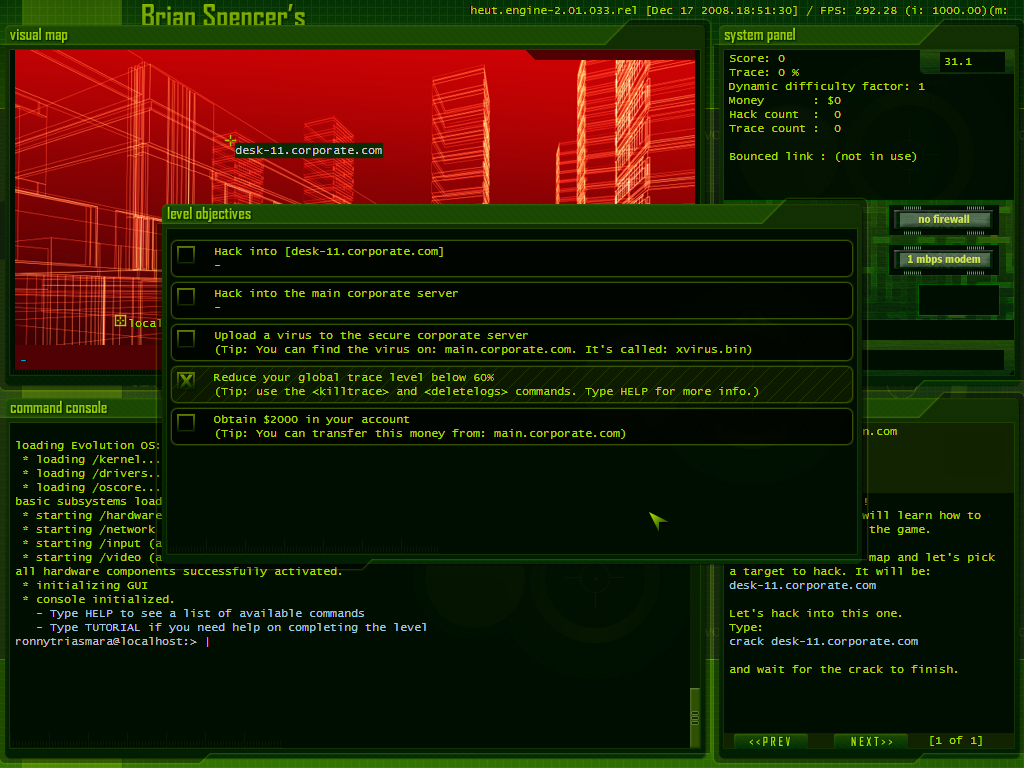Screen dimensions: 1024x768
Task: Toggle the 'Hack into the main corporate server' checkbox
Action: coord(186,297)
